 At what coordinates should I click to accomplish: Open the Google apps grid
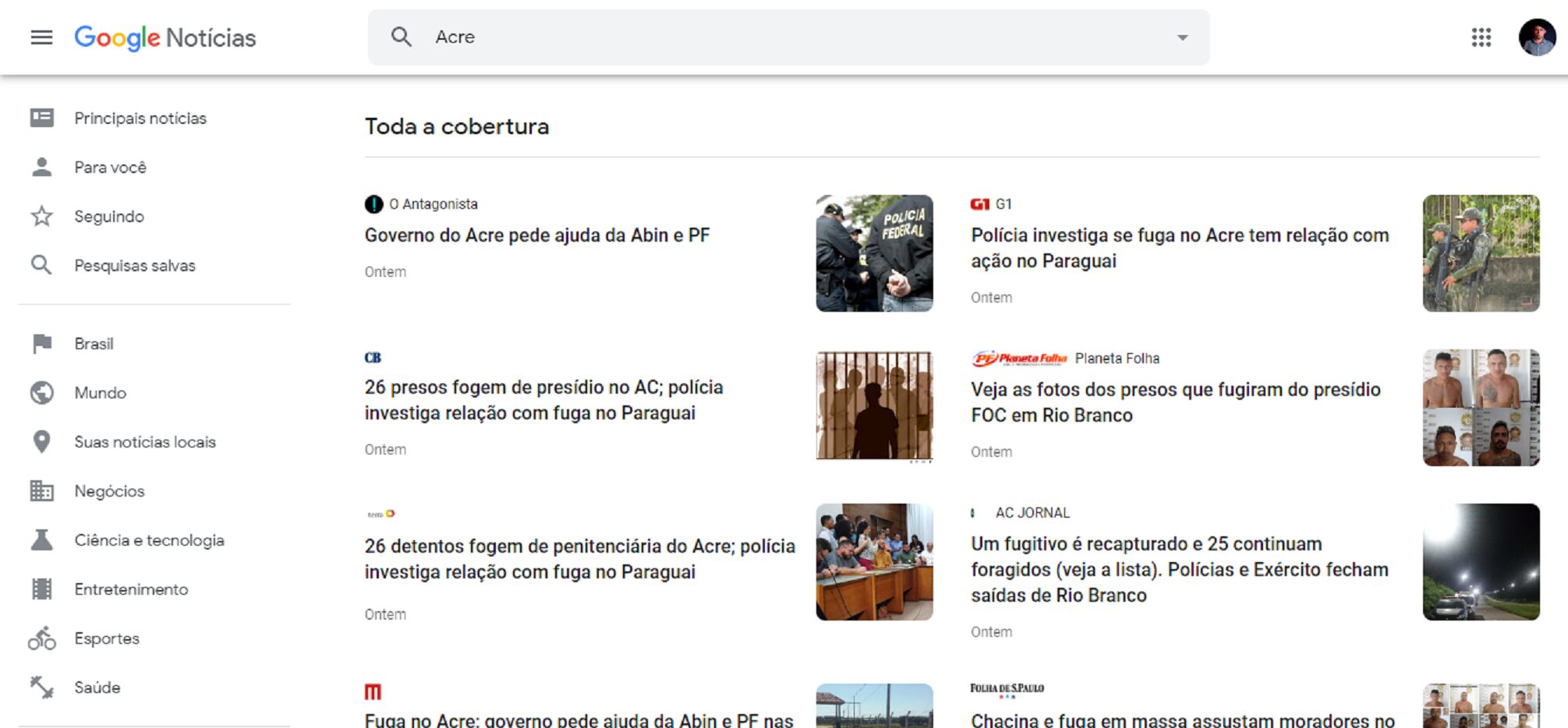1481,37
